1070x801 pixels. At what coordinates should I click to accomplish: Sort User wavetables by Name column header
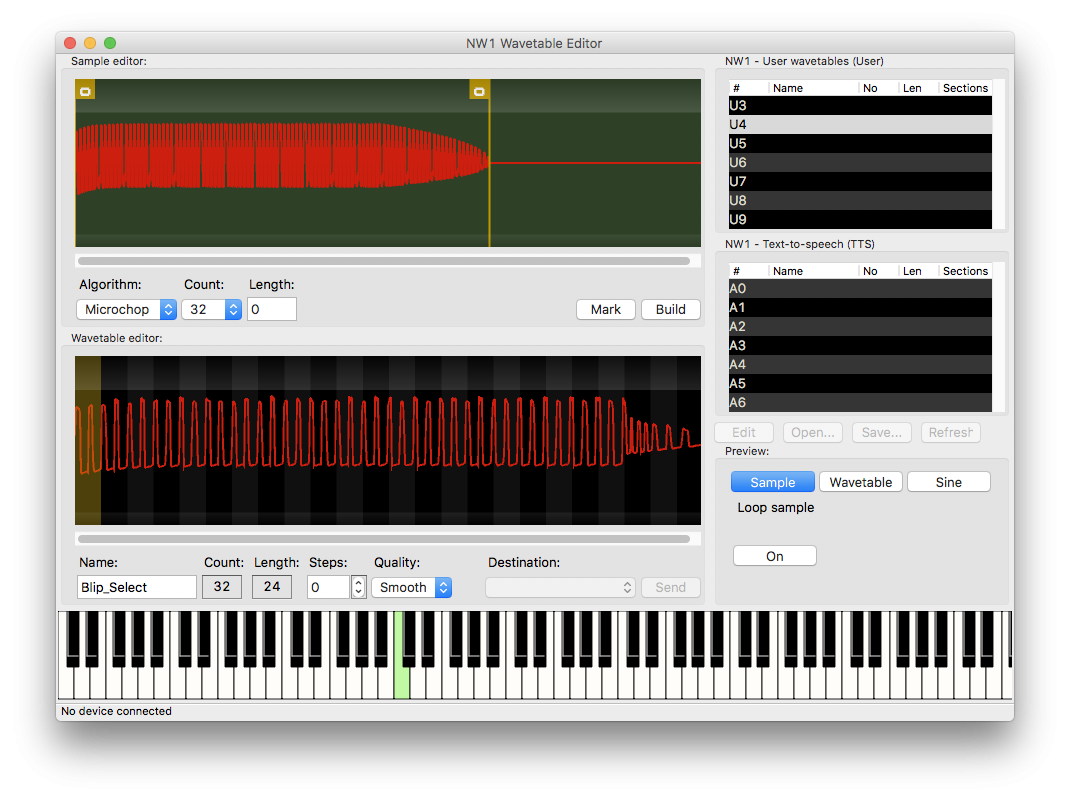pos(813,88)
